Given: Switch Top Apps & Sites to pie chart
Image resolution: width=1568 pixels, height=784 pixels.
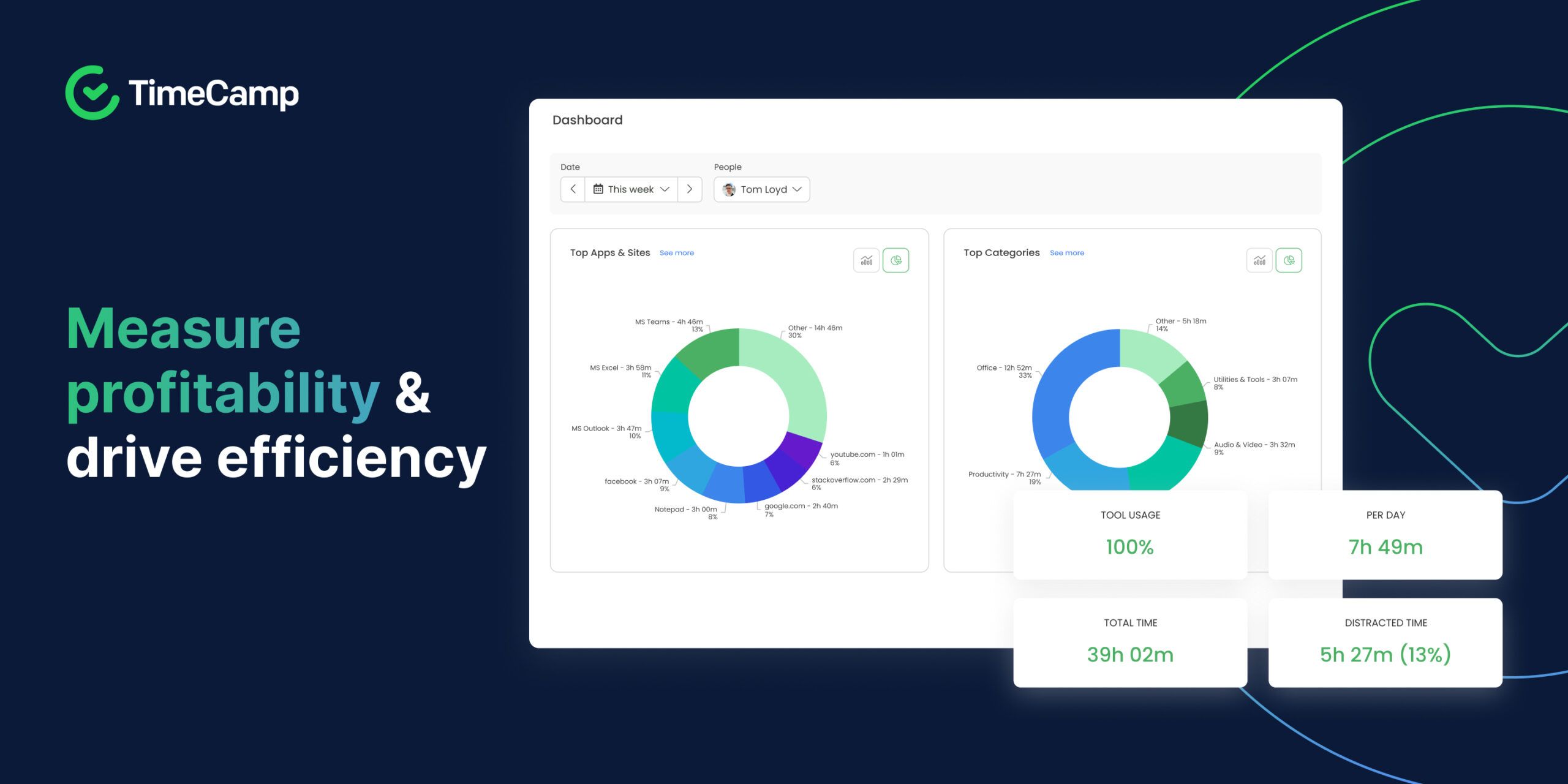Looking at the screenshot, I should coord(895,260).
